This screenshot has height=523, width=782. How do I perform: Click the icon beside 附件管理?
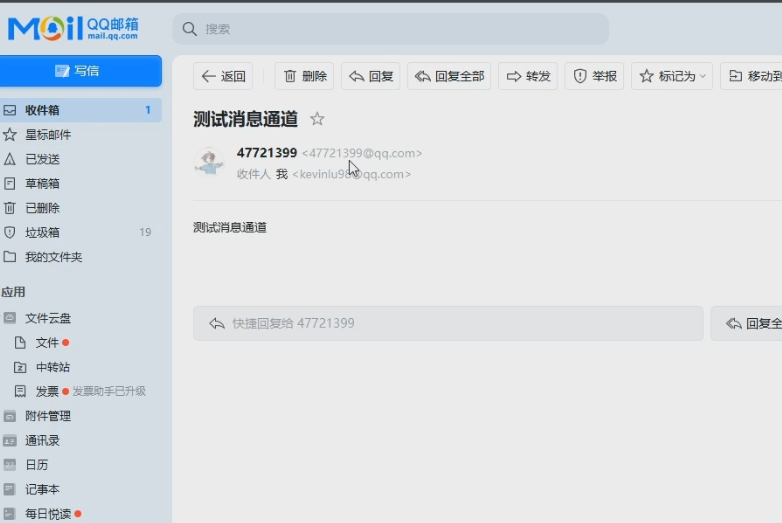tap(9, 416)
